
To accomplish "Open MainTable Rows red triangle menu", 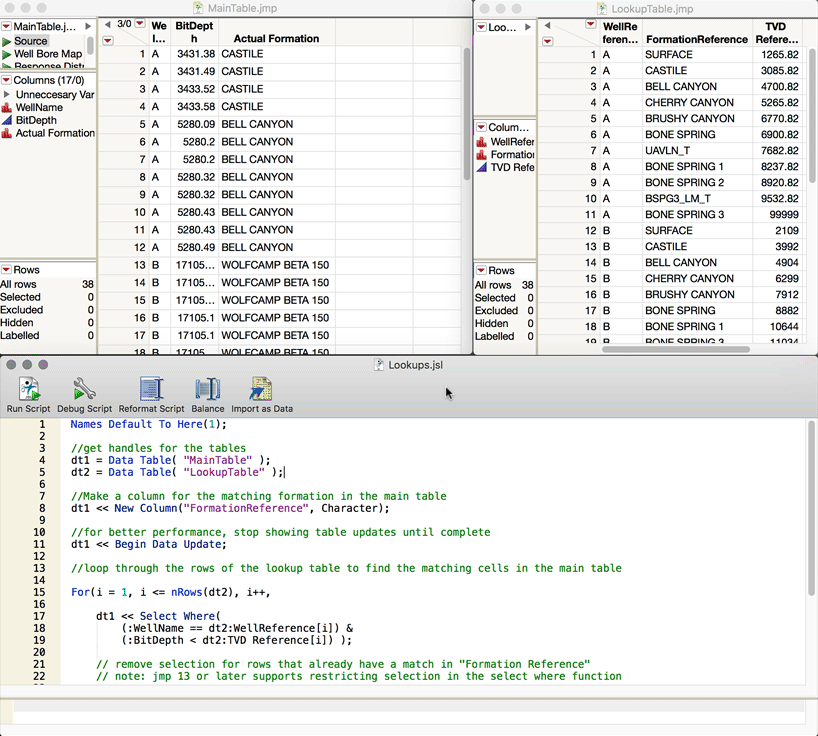I will tap(7, 270).
